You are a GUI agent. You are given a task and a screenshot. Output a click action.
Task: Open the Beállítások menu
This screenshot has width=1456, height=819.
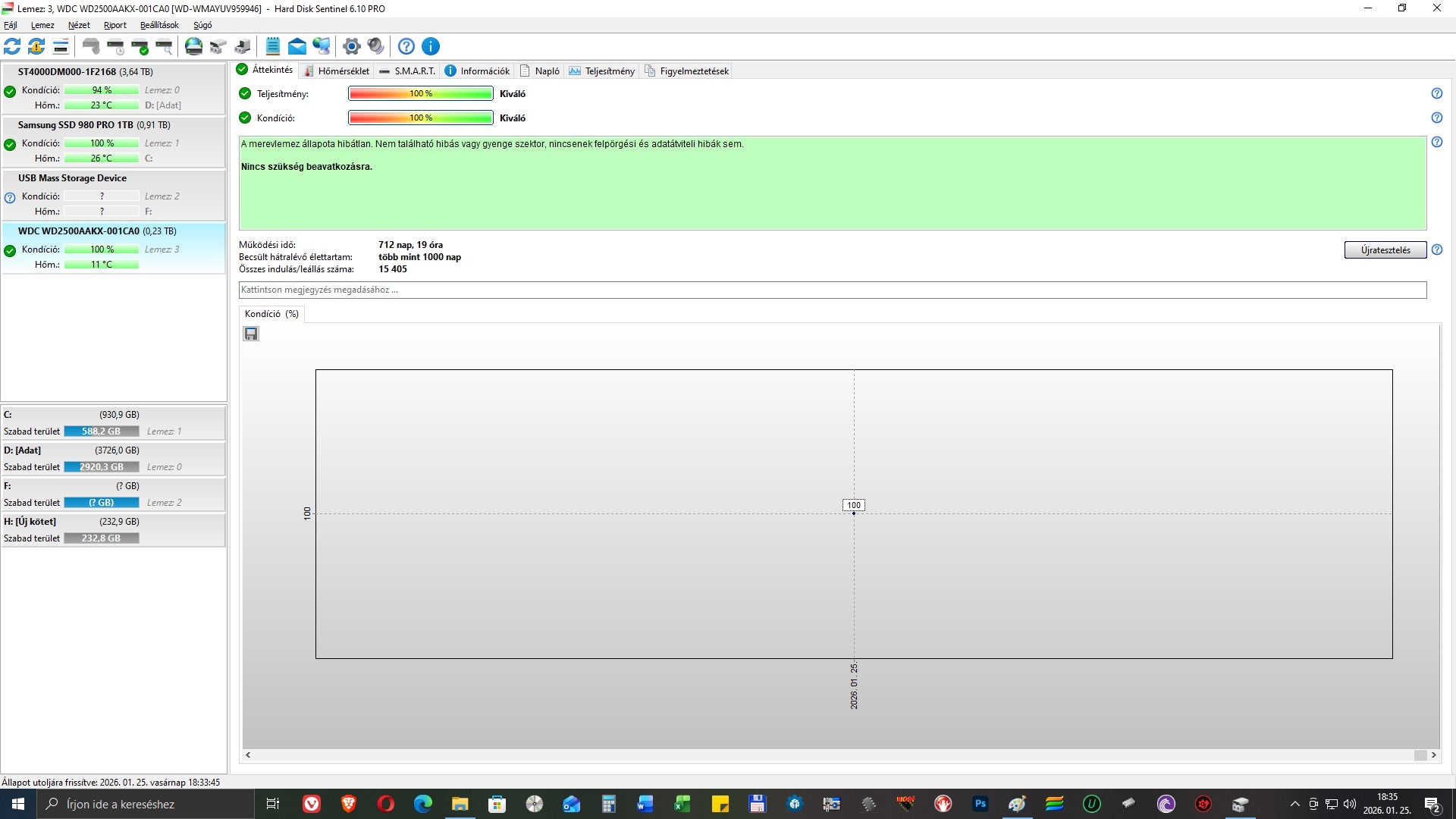159,25
